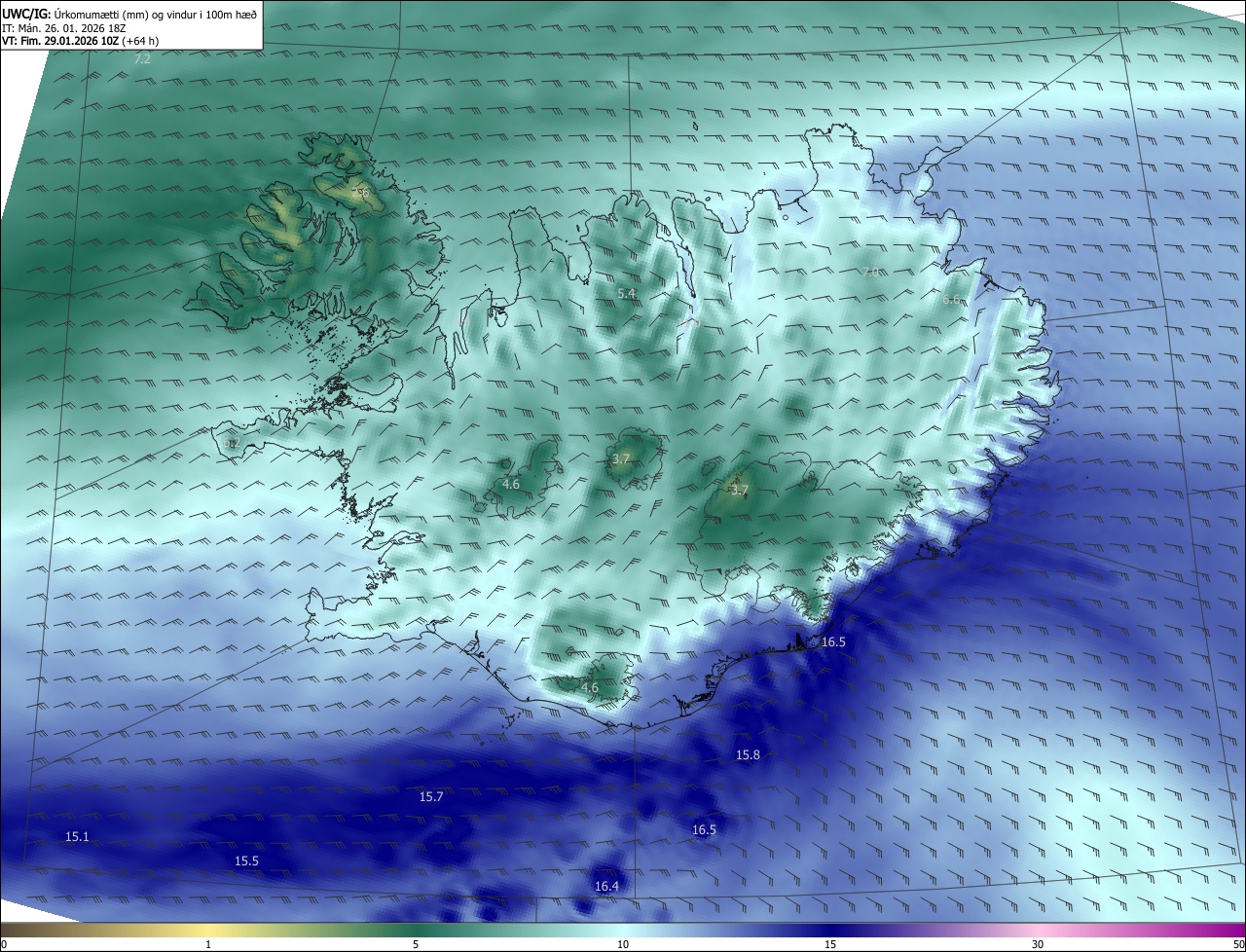
Task: Click the 7.0 value label in northeast
Action: 870,272
